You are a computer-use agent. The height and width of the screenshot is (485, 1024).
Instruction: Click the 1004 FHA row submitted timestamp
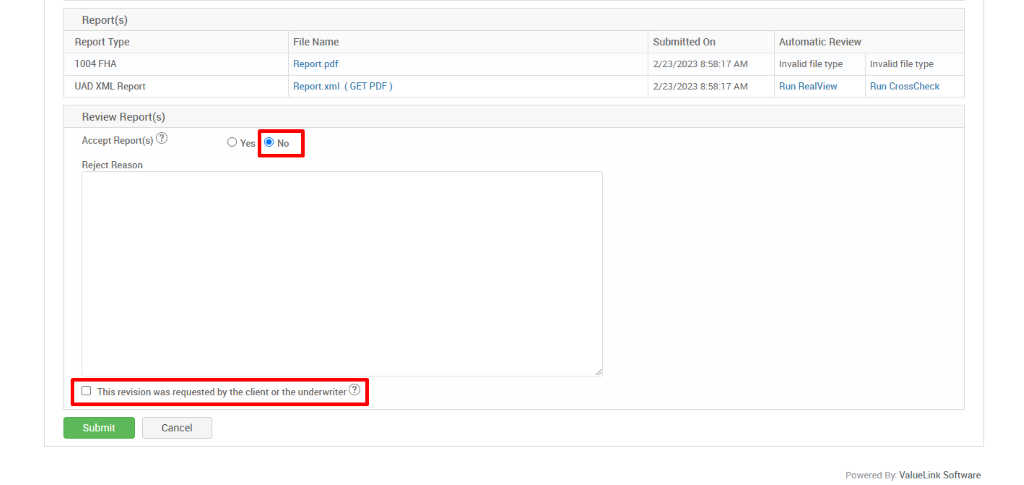tap(700, 64)
